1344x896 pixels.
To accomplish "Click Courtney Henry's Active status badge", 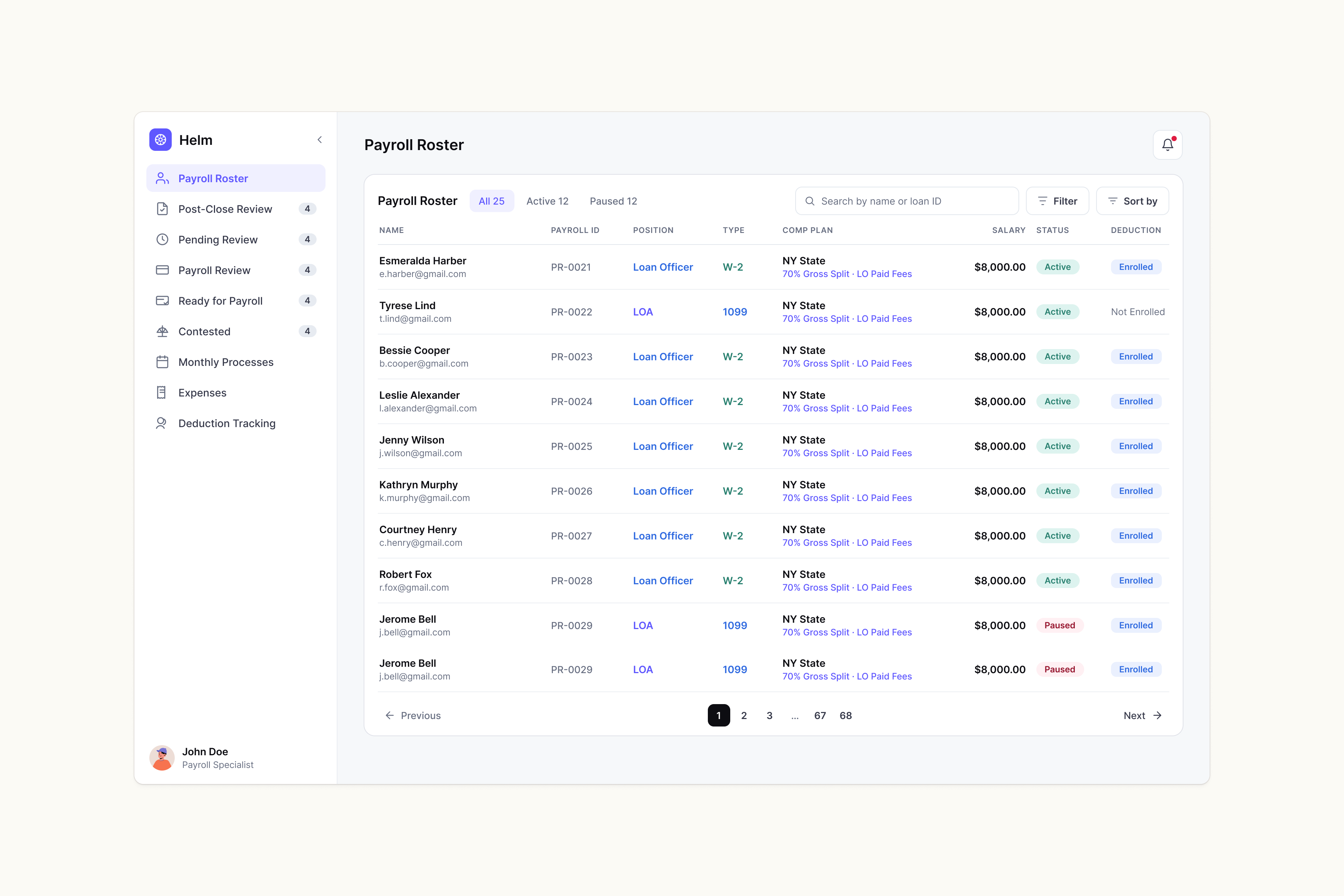I will [x=1058, y=536].
